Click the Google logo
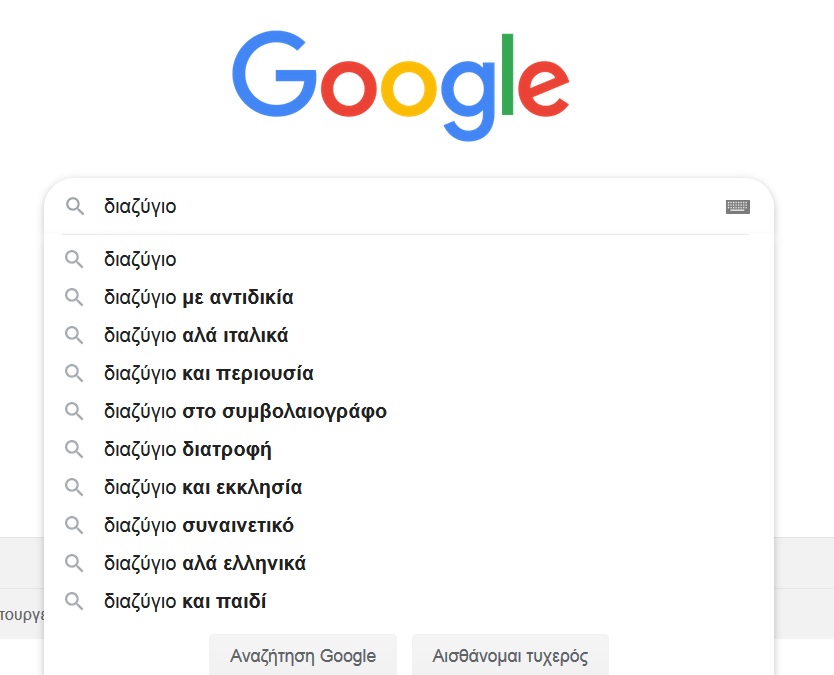The width and height of the screenshot is (834, 675). pyautogui.click(x=401, y=86)
